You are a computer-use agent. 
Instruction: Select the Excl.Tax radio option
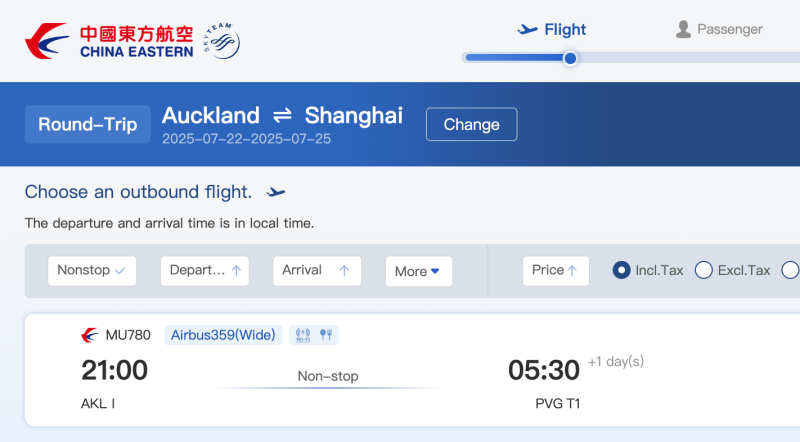704,270
